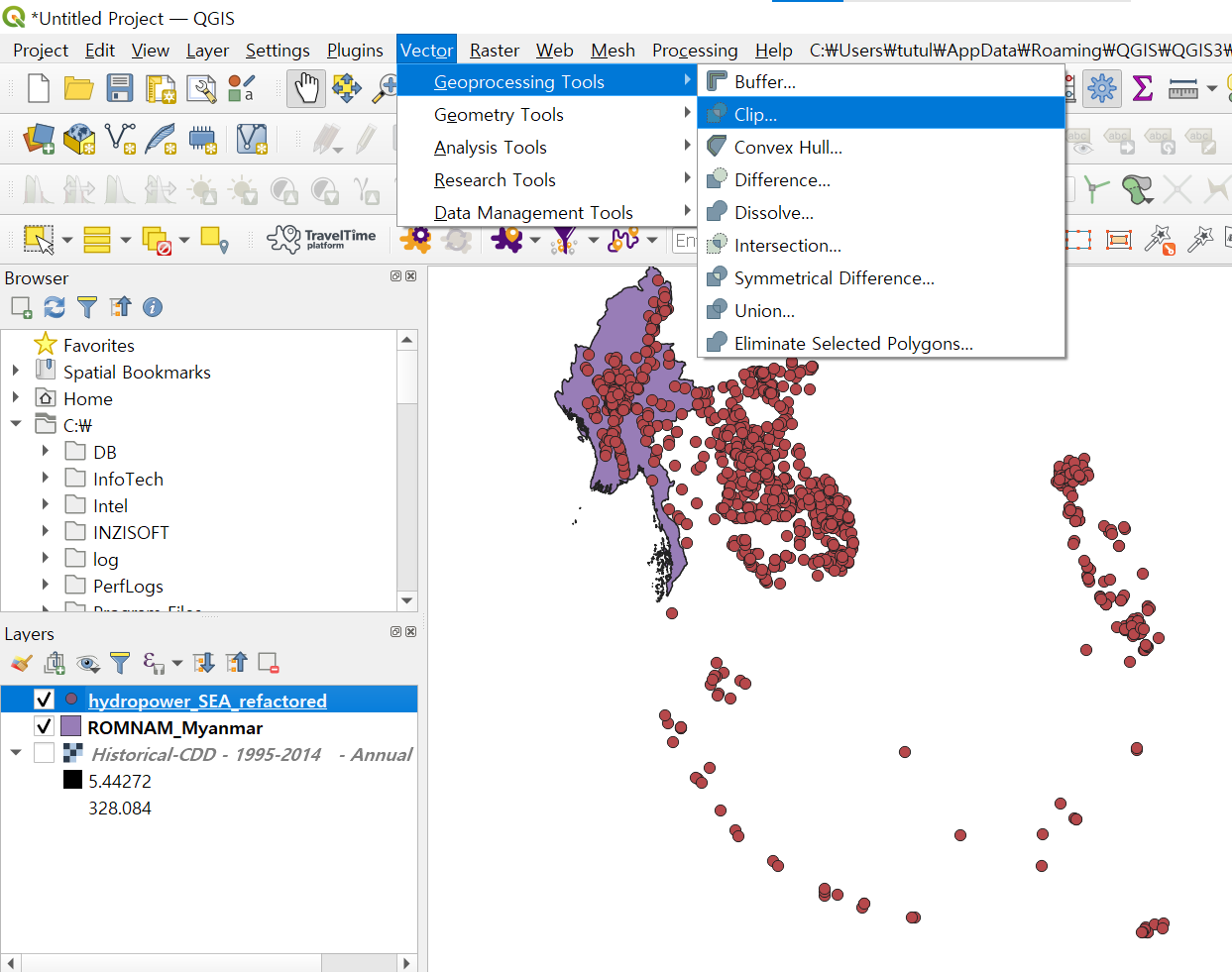Open the Raster menu
This screenshot has width=1232, height=972.
coord(495,51)
